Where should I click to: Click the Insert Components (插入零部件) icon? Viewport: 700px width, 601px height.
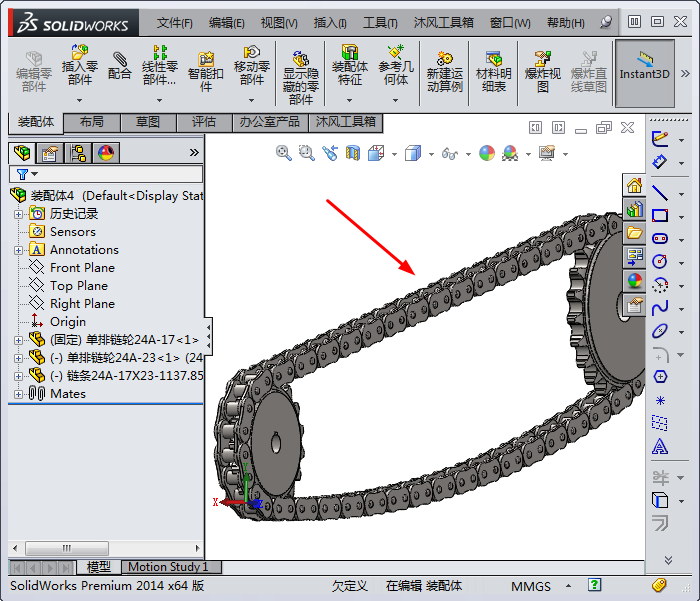point(80,66)
